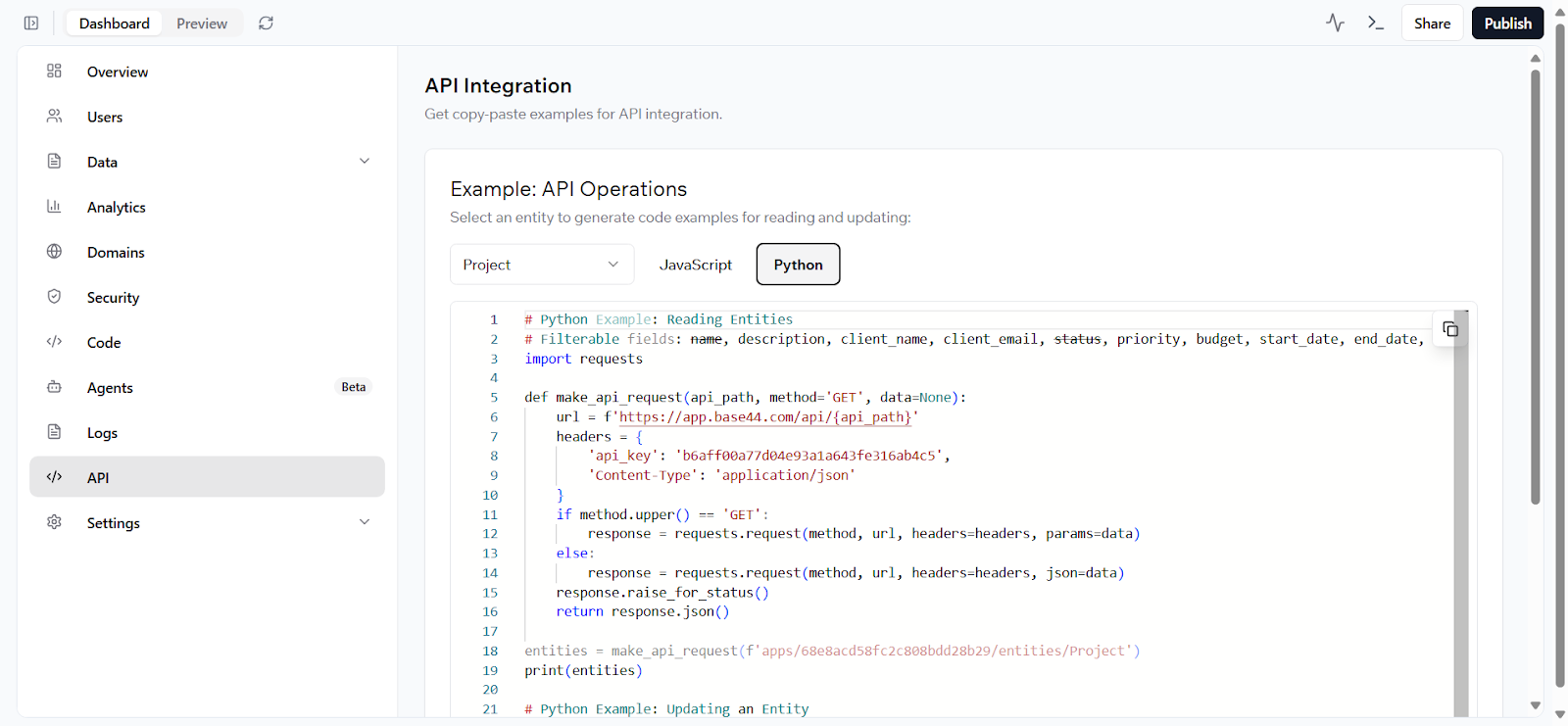Click the Code brackets icon
This screenshot has height=726, width=1568.
(54, 341)
